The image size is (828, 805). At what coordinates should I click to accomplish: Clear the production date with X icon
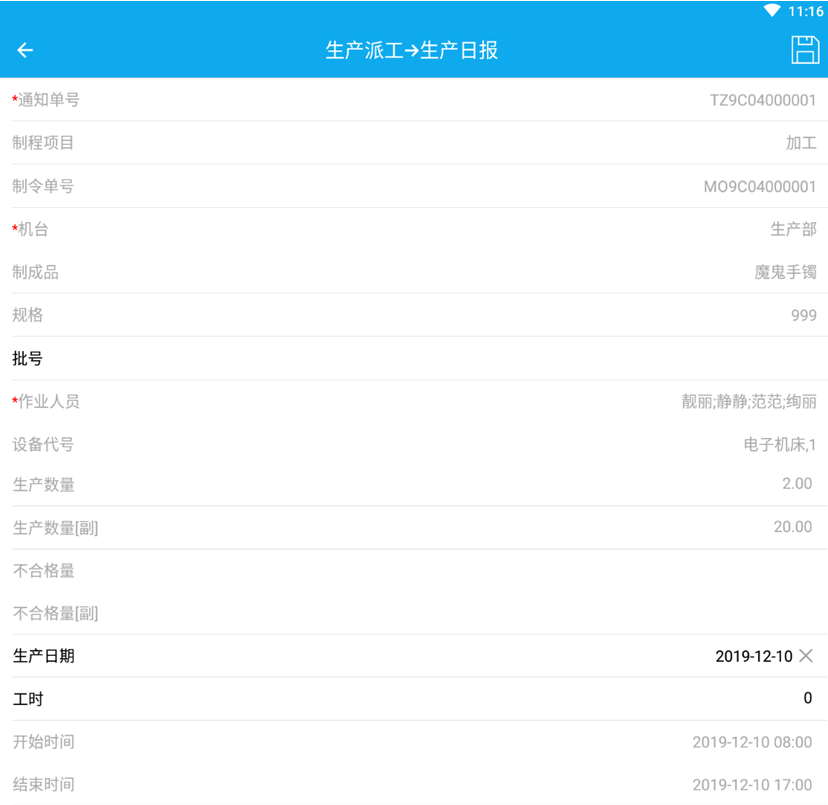click(x=806, y=656)
